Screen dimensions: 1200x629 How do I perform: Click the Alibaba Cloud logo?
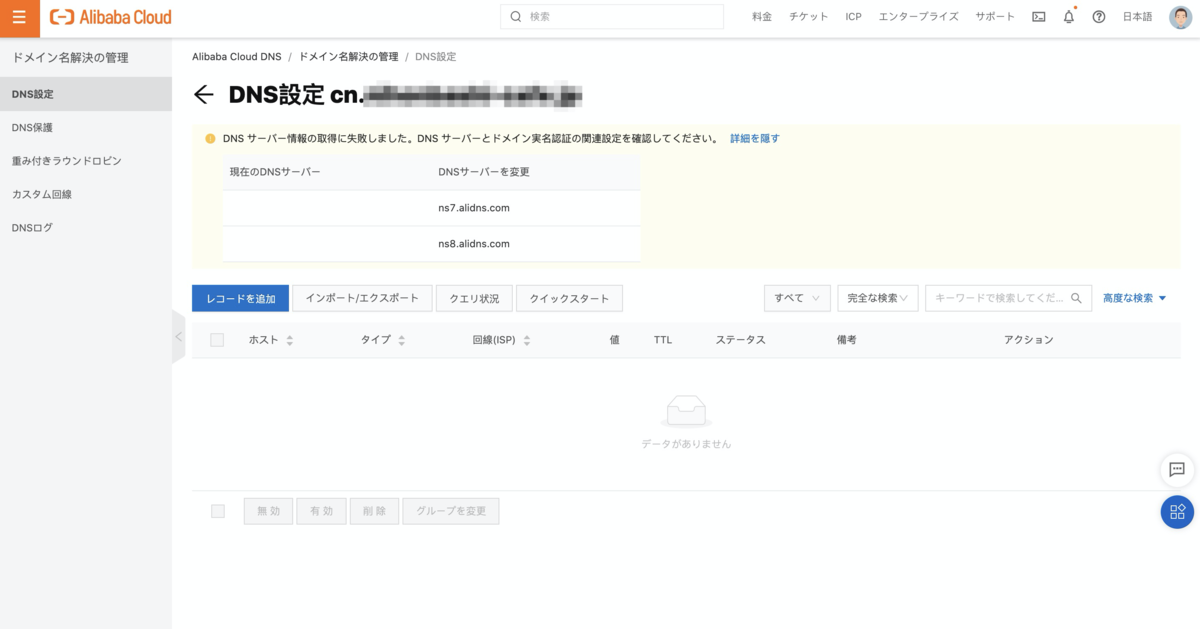111,17
